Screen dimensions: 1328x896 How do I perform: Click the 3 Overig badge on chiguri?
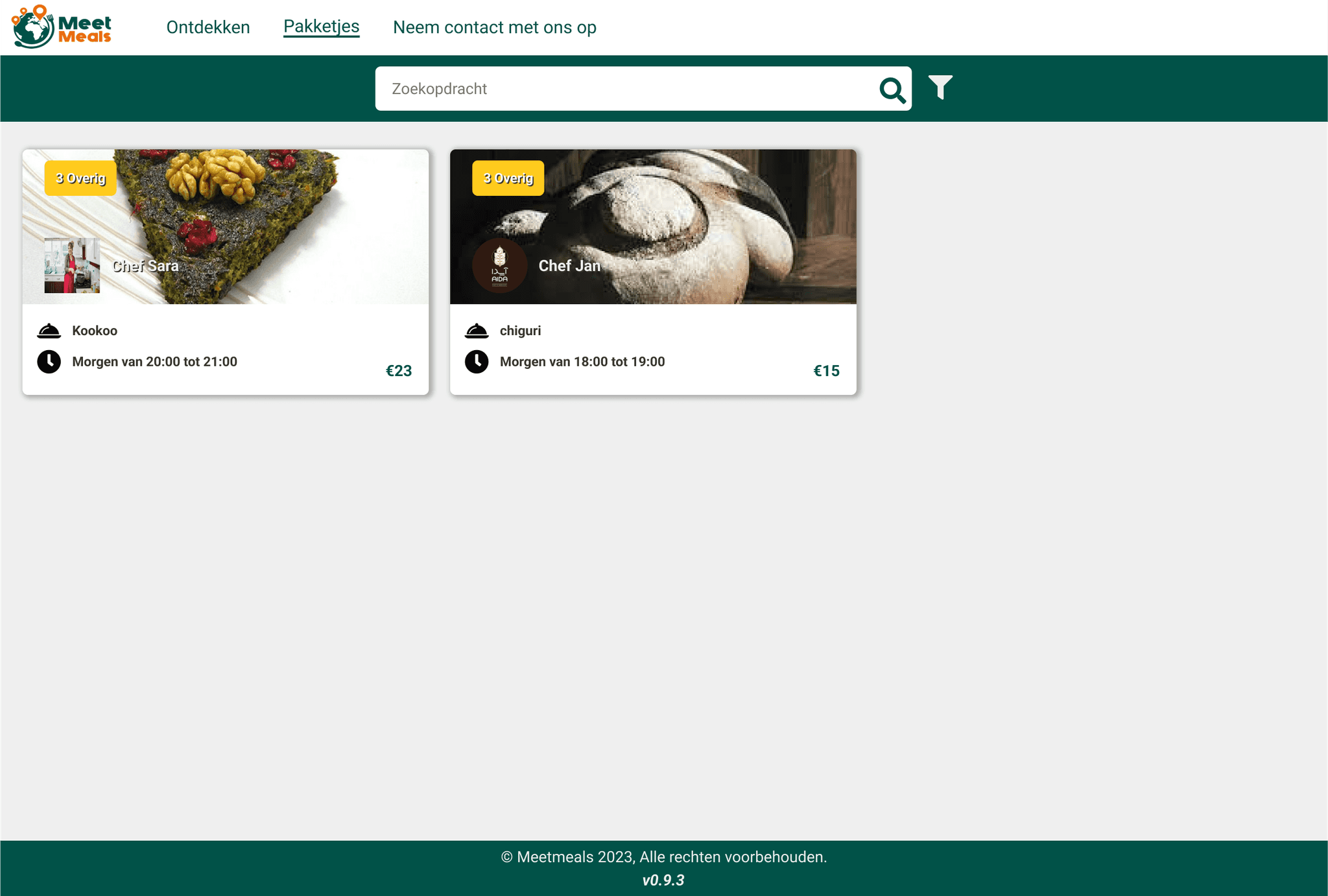(x=508, y=178)
